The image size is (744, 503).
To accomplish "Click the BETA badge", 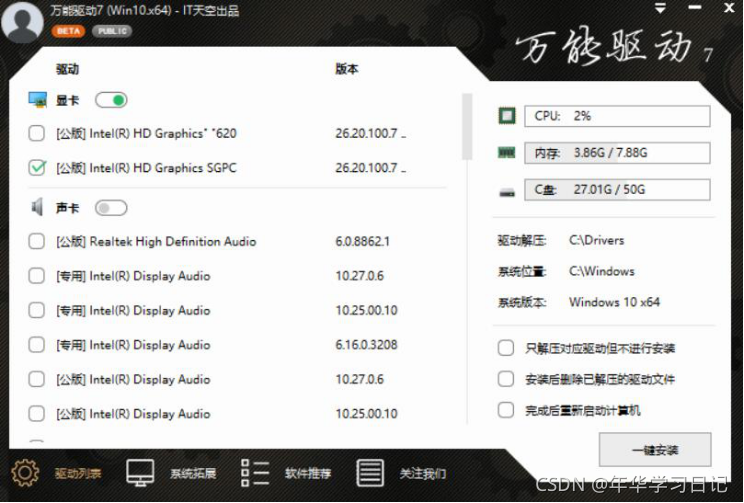I will point(68,31).
